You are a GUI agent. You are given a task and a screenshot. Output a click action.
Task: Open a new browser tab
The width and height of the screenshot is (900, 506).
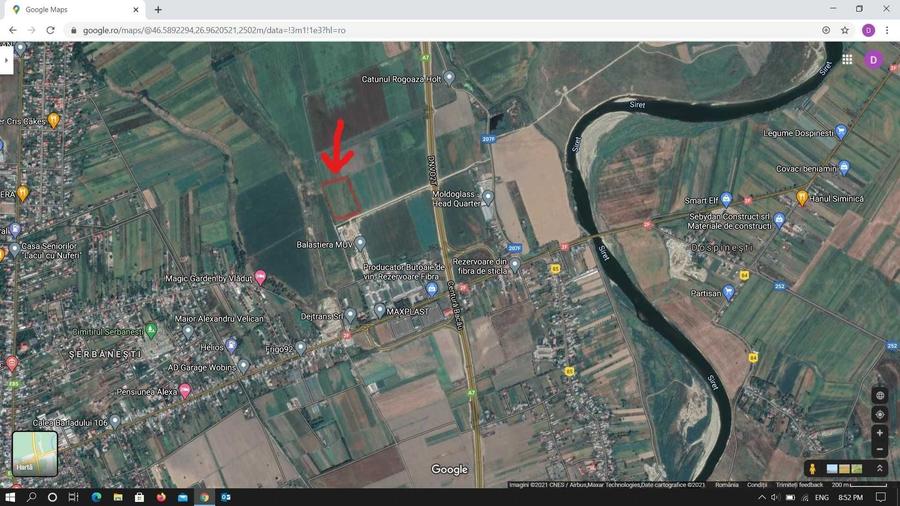pyautogui.click(x=158, y=10)
